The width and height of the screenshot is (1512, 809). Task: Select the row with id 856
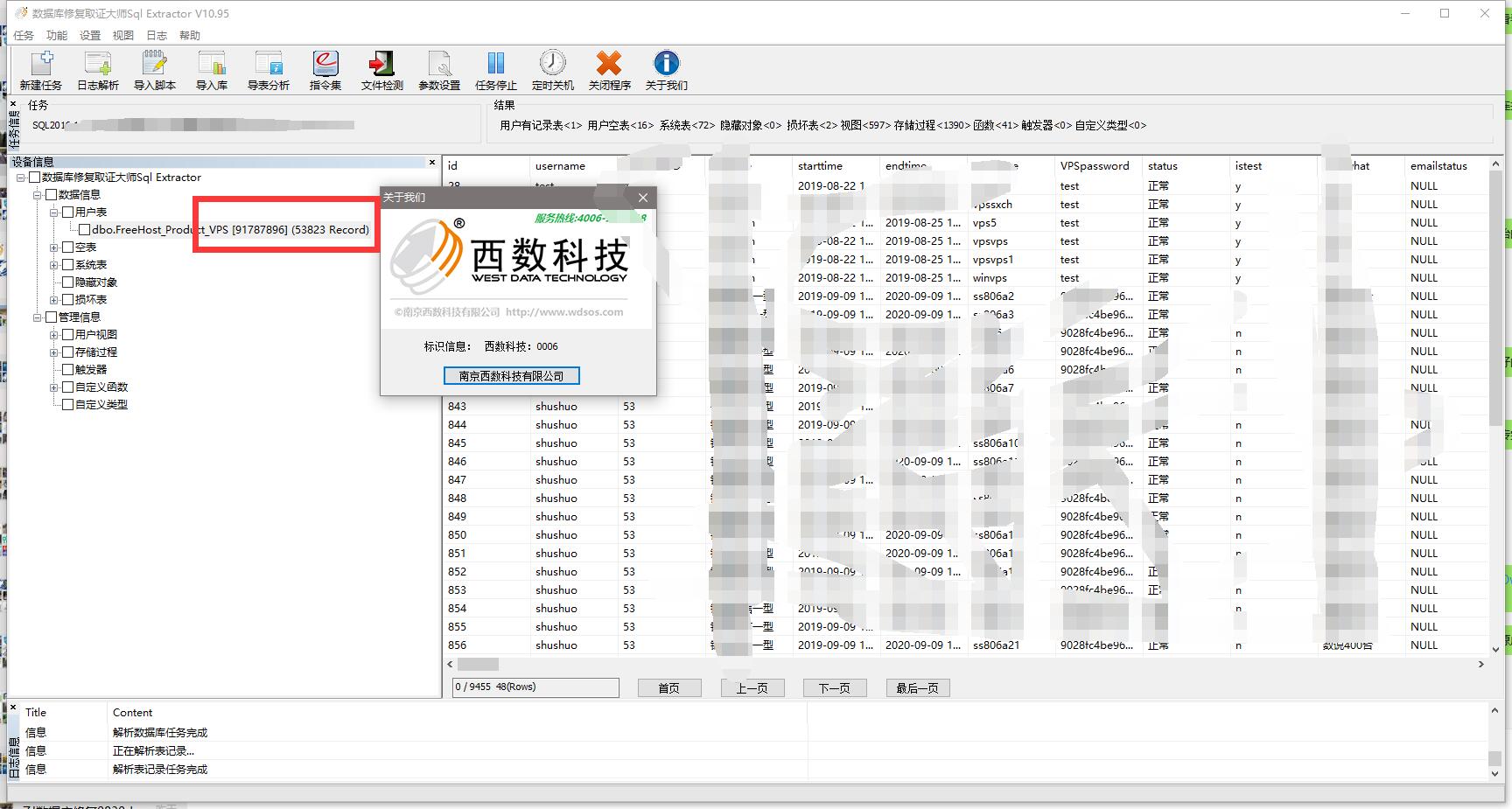click(965, 645)
